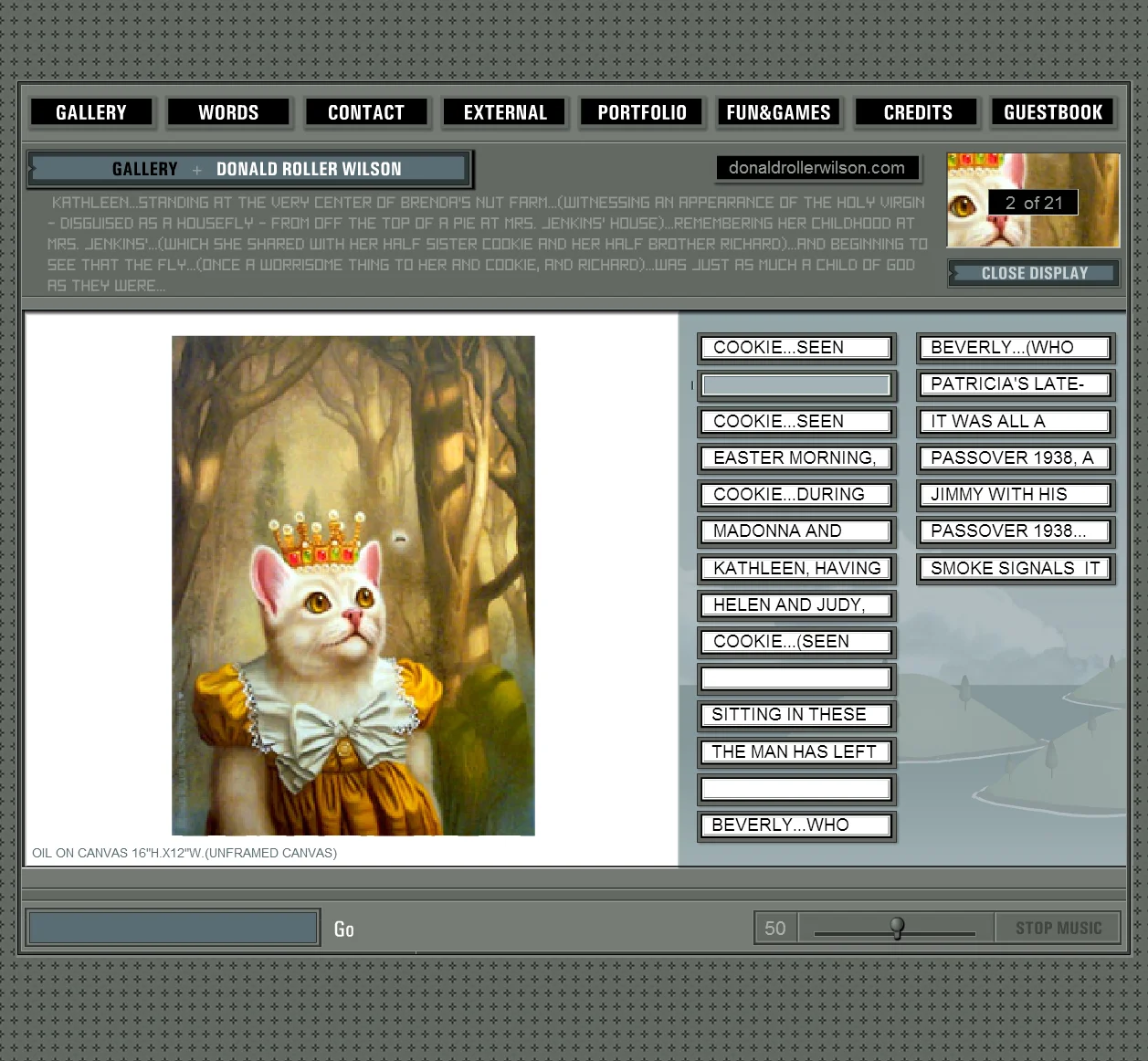This screenshot has width=1148, height=1061.
Task: Visit donaldrollerwilson.com link
Action: tap(816, 168)
